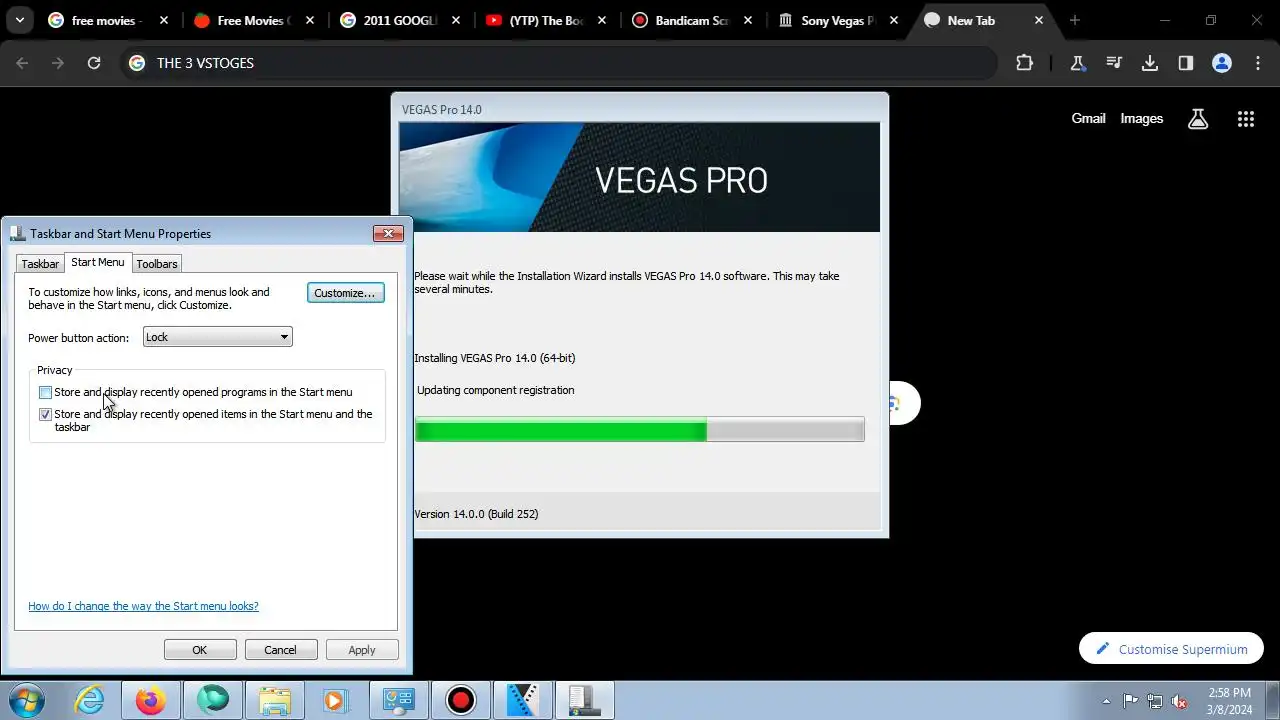Open Windows Media Player on taskbar

(335, 700)
